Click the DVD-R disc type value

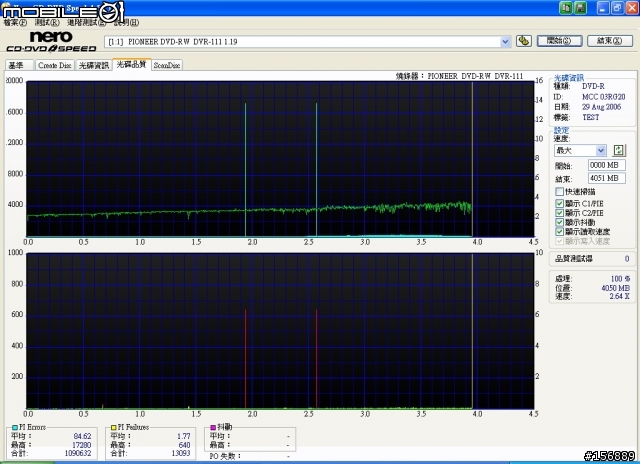pyautogui.click(x=593, y=86)
